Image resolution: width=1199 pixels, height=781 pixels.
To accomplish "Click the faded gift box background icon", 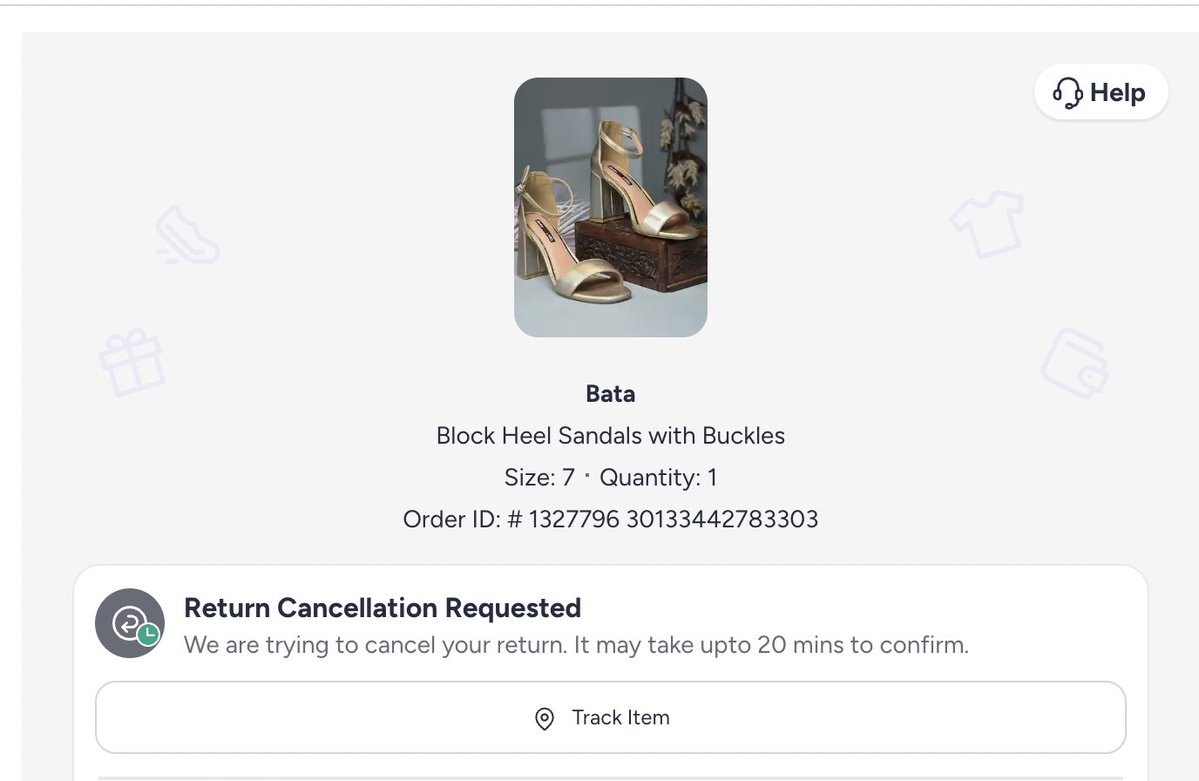I will click(132, 362).
